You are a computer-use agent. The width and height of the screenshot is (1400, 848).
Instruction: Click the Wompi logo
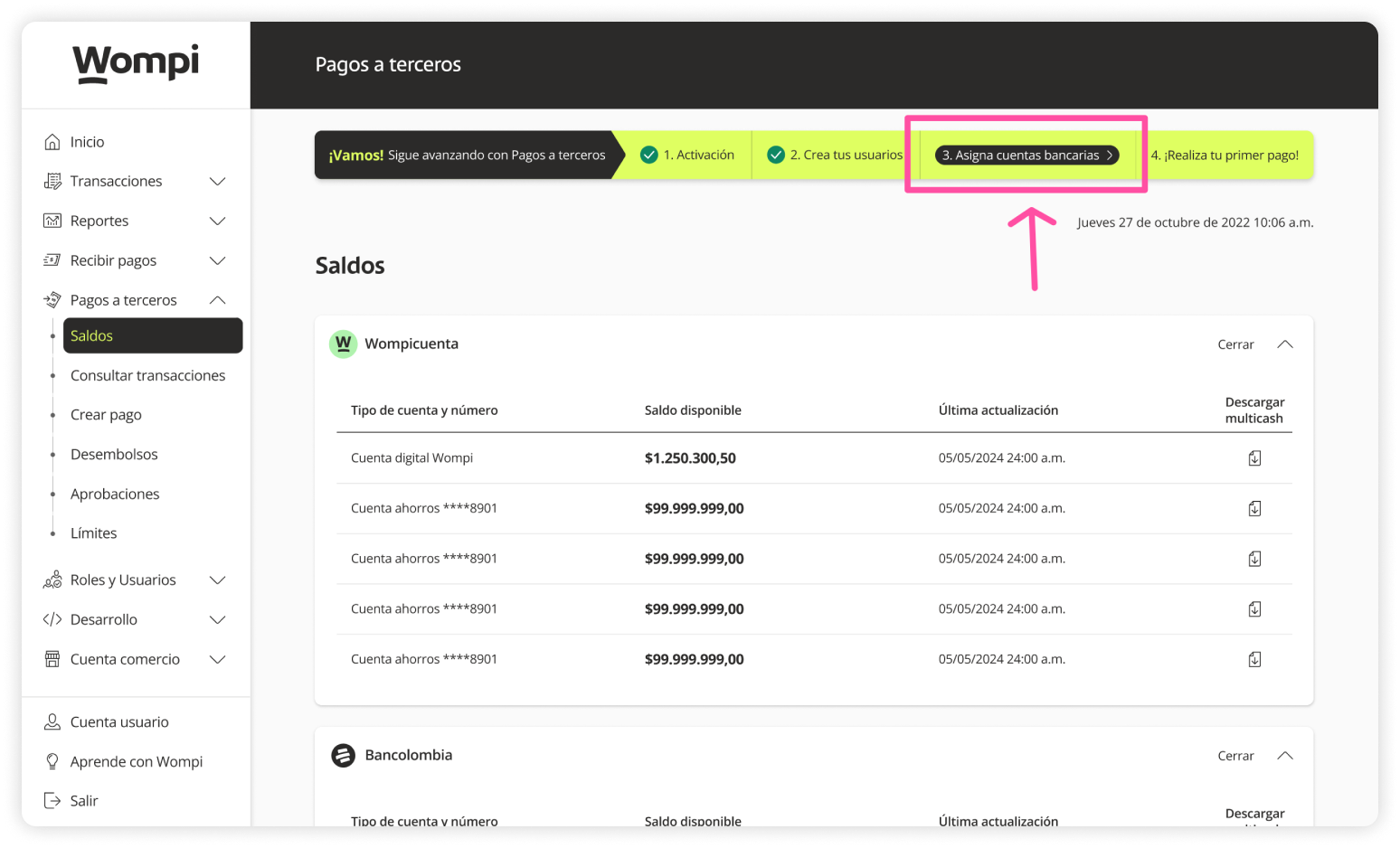click(136, 63)
